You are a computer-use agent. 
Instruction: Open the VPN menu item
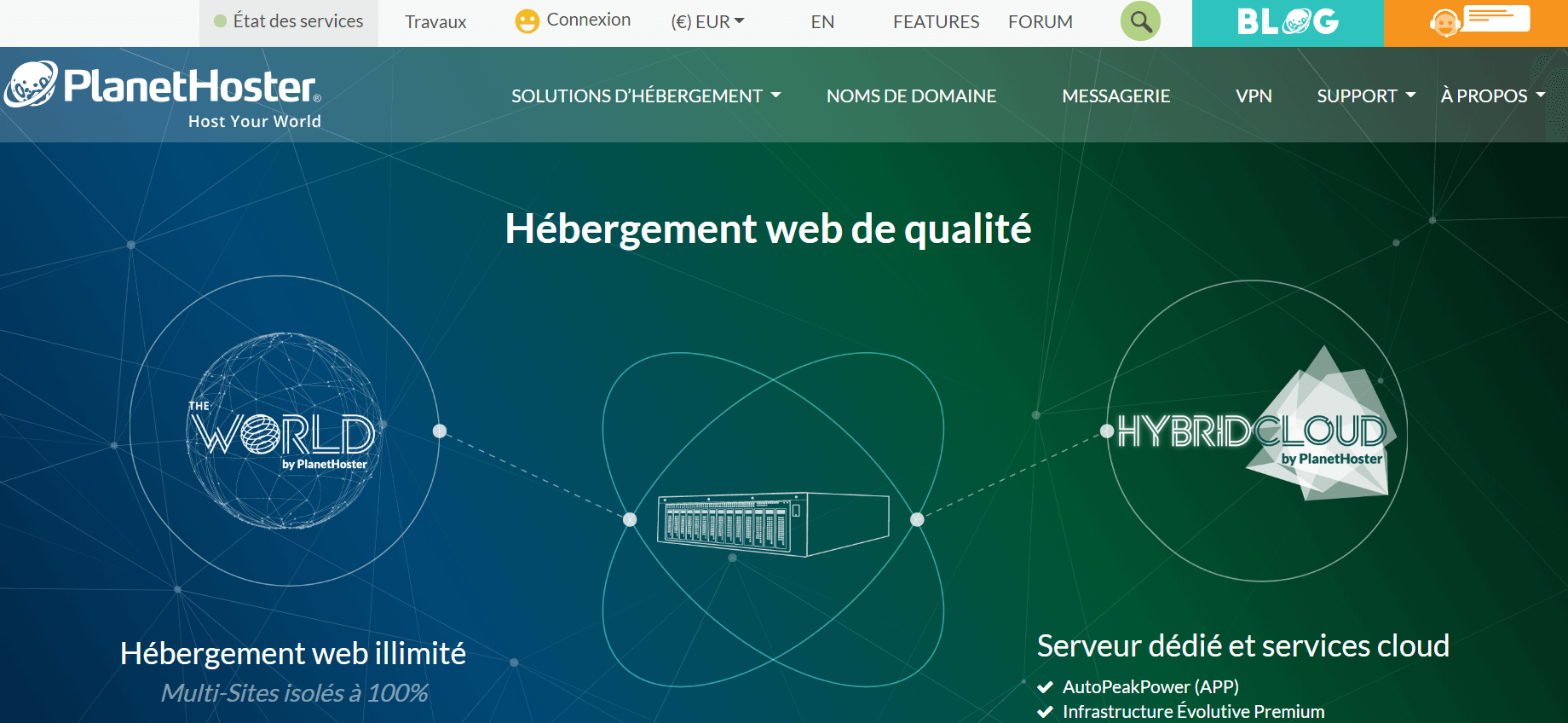tap(1254, 96)
